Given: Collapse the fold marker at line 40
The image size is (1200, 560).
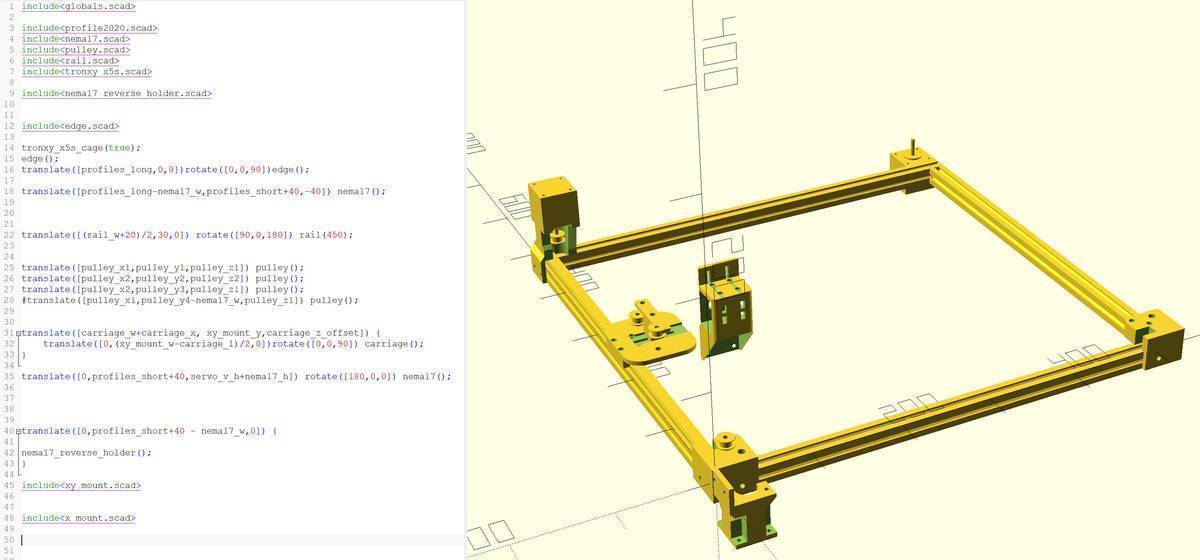Looking at the screenshot, I should tap(19, 431).
